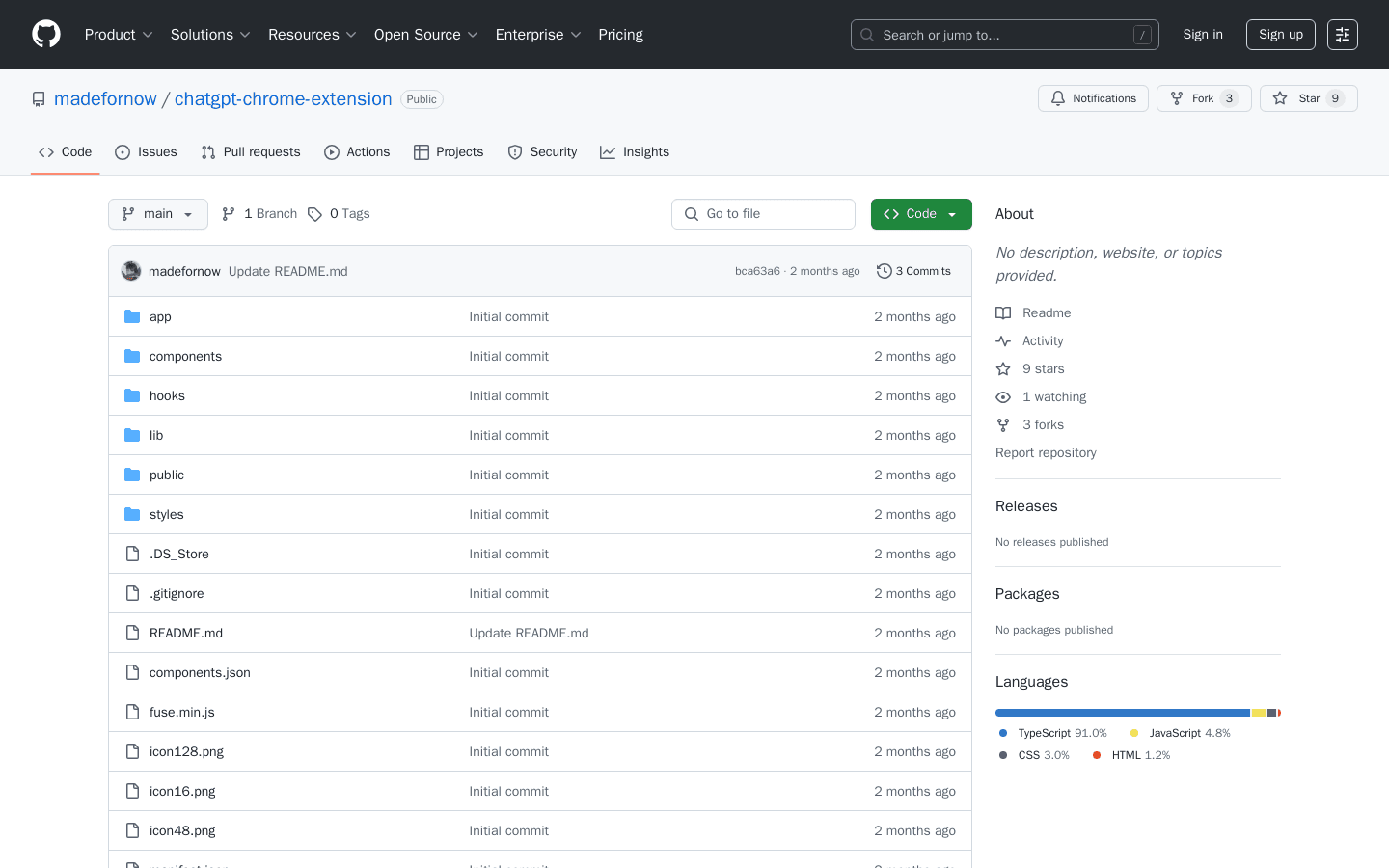Expand the Product menu

[x=119, y=35]
